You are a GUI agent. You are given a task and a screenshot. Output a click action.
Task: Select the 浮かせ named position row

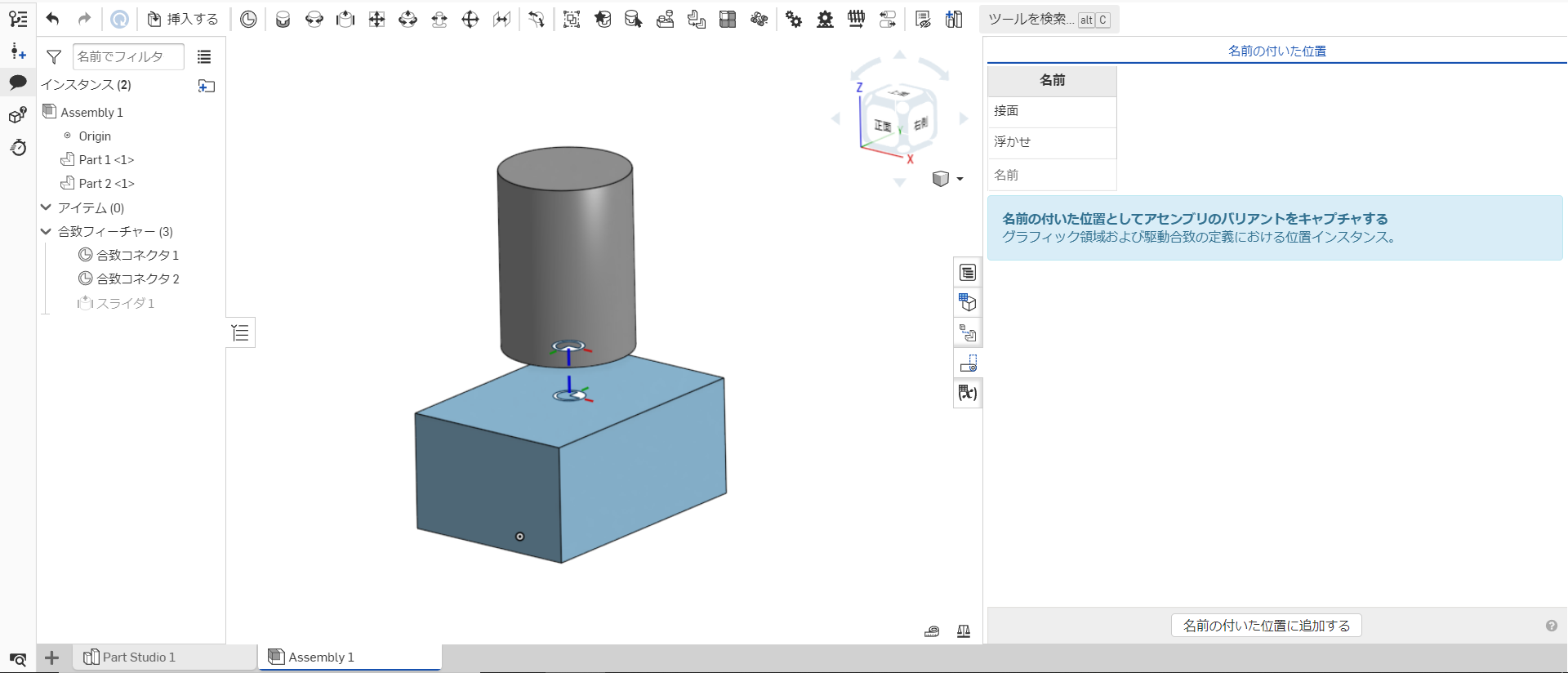point(1052,142)
